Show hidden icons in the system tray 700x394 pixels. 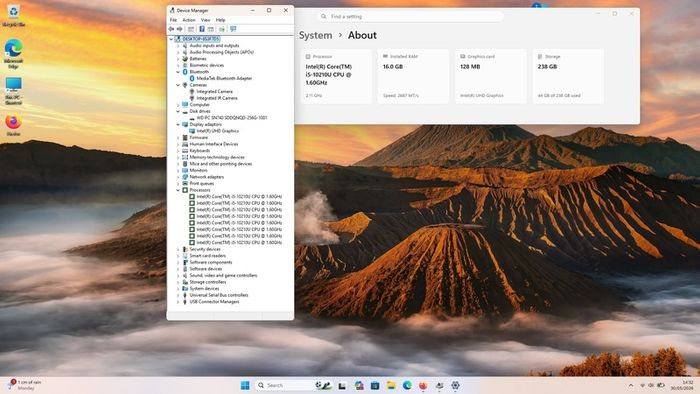click(631, 385)
